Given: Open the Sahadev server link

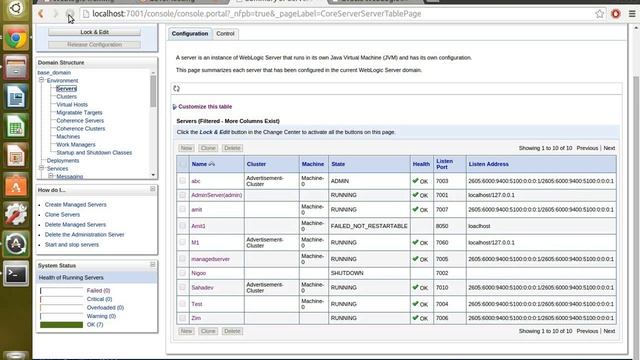Looking at the screenshot, I should tap(202, 287).
